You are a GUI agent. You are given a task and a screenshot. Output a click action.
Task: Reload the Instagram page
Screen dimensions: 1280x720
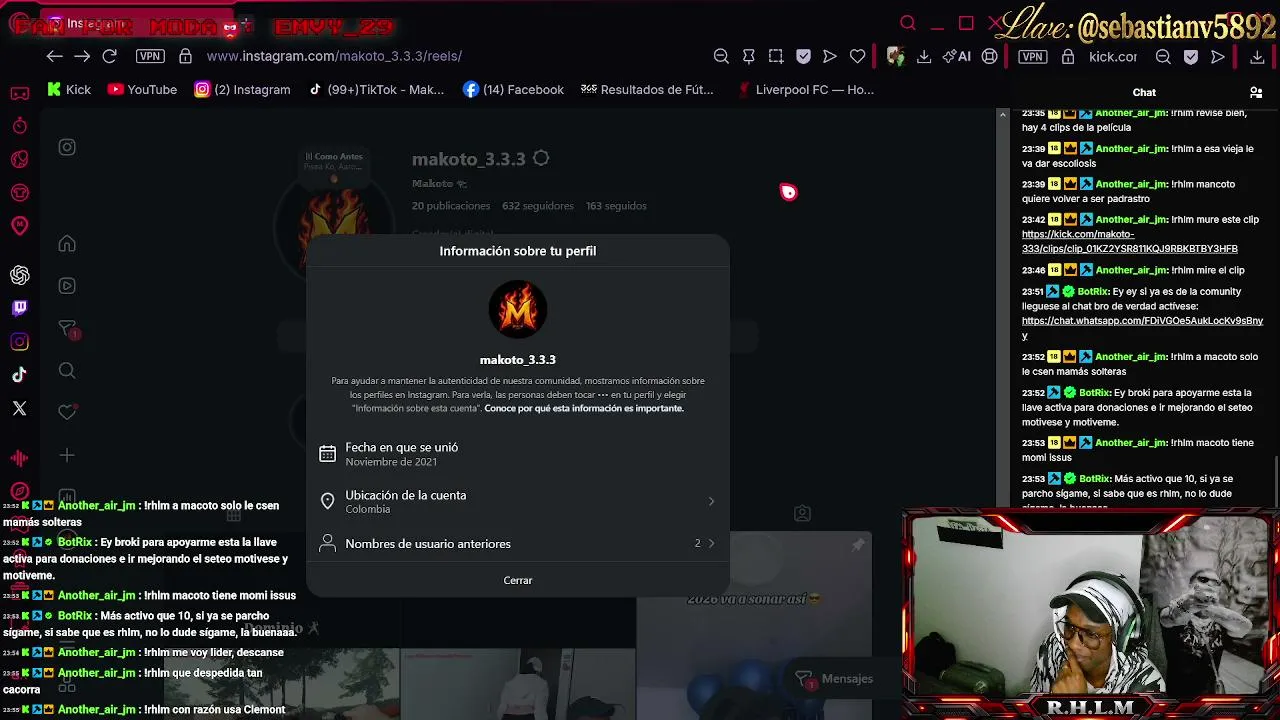tap(110, 56)
